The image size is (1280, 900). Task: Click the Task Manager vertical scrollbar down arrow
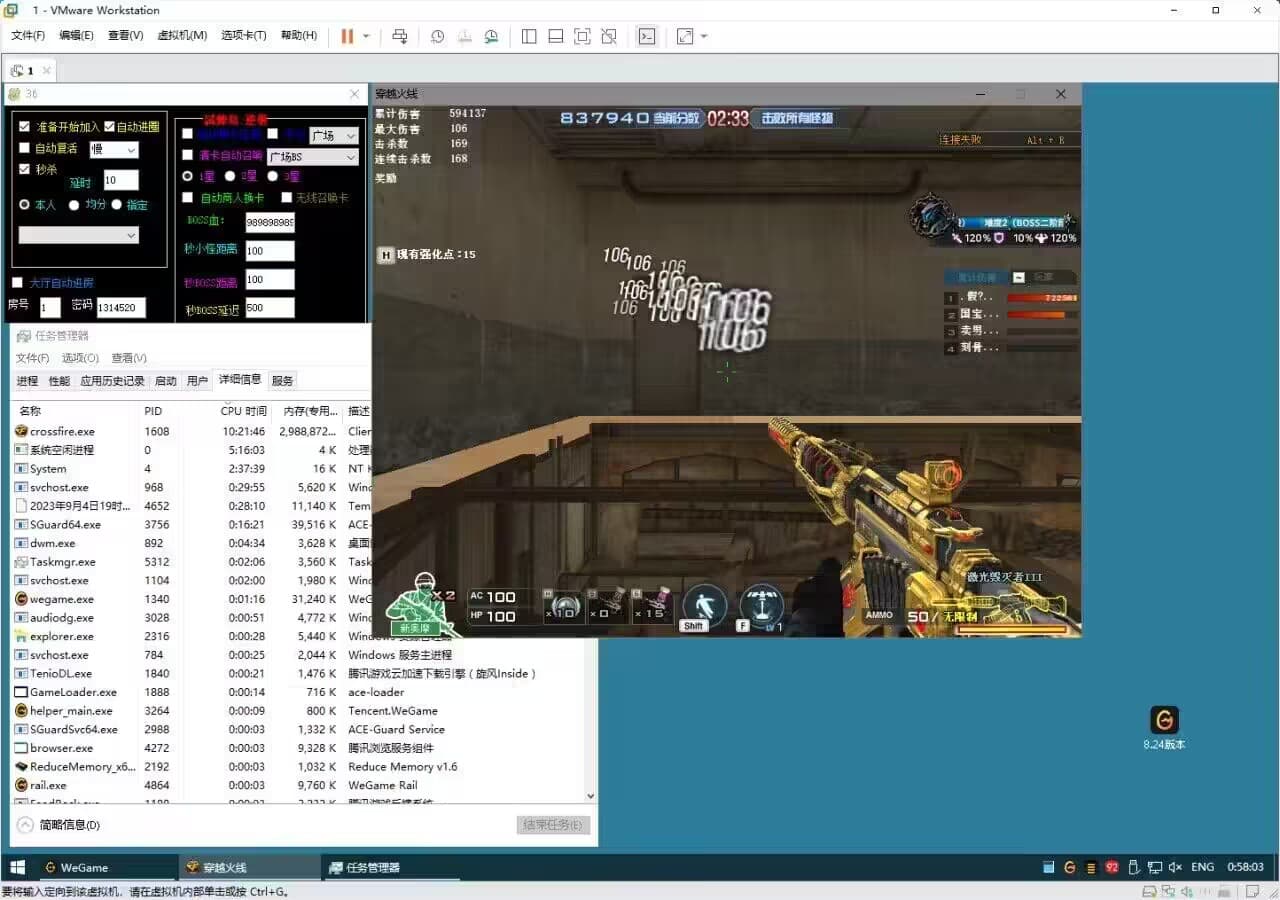tap(590, 796)
